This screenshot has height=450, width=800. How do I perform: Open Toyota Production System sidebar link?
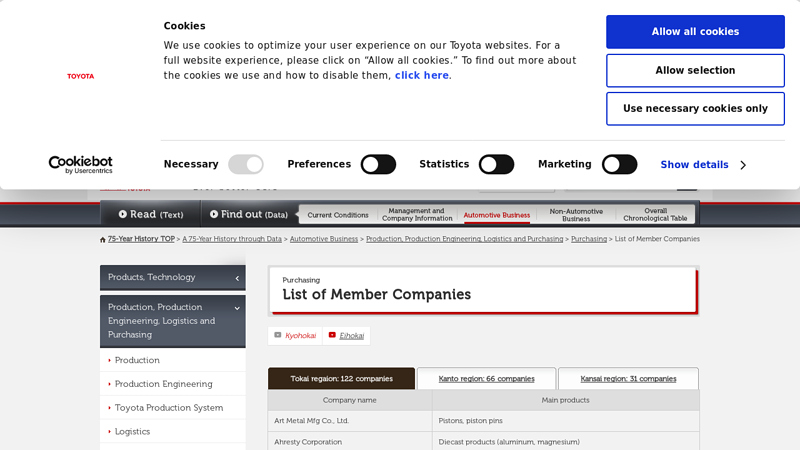[168, 408]
